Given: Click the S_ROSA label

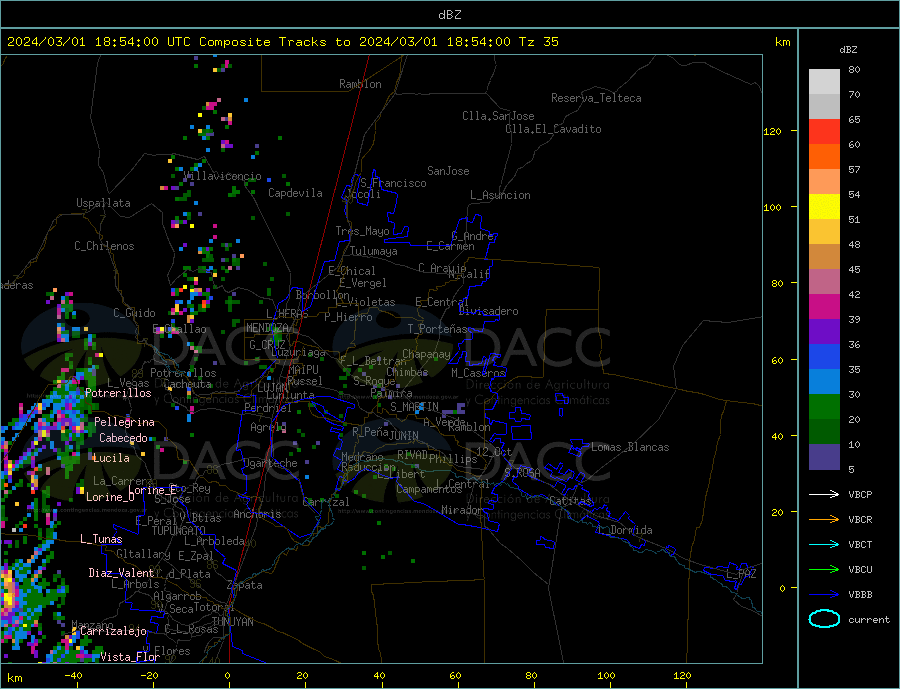Looking at the screenshot, I should [522, 473].
